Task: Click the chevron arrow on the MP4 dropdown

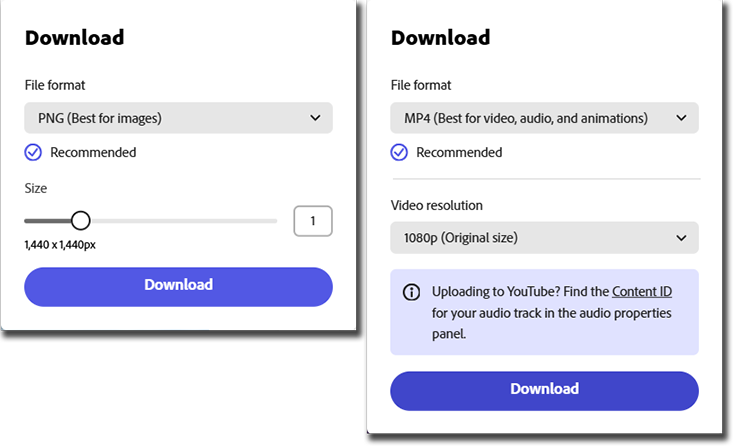Action: pyautogui.click(x=681, y=118)
